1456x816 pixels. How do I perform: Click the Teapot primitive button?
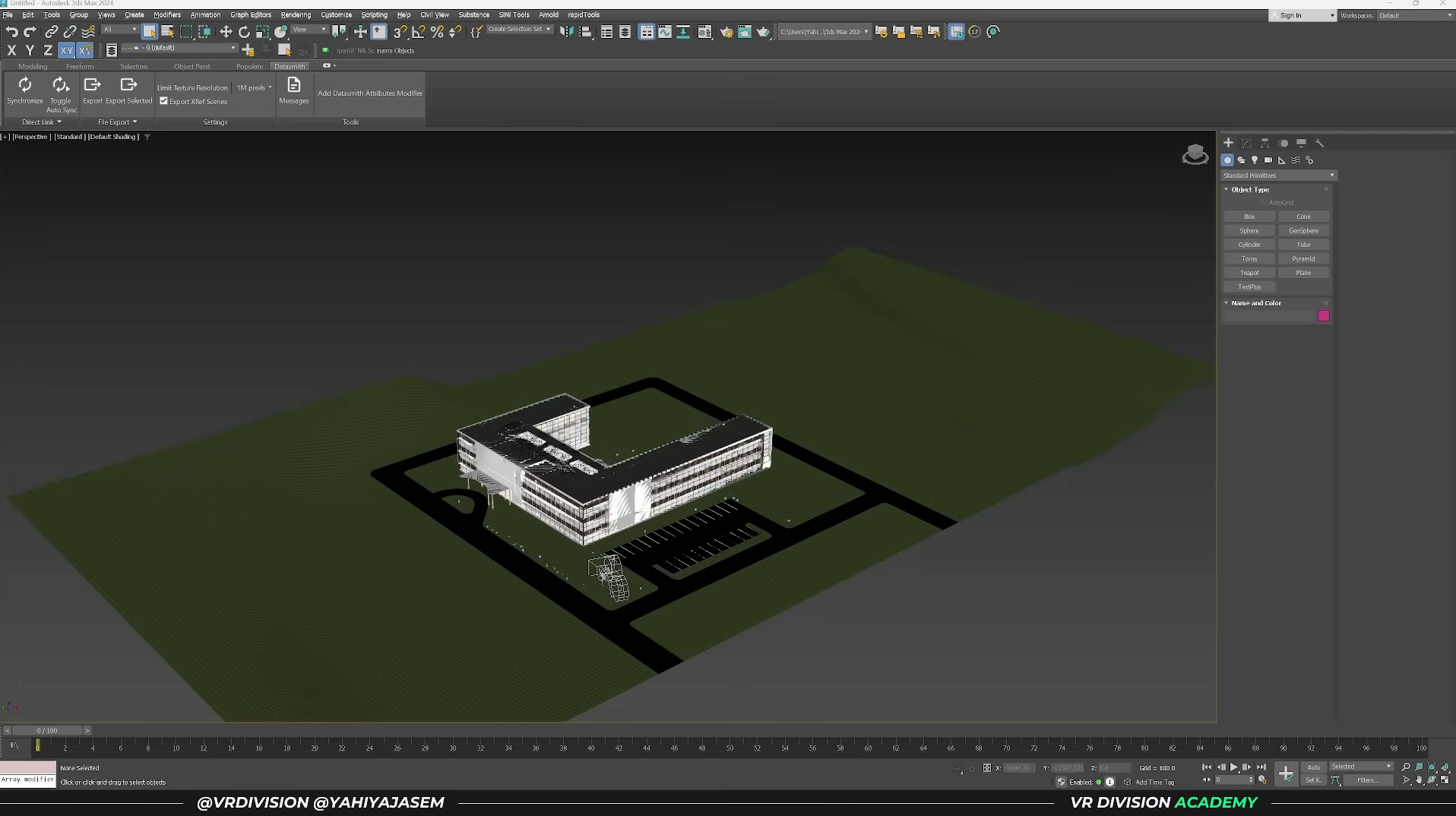pos(1249,273)
